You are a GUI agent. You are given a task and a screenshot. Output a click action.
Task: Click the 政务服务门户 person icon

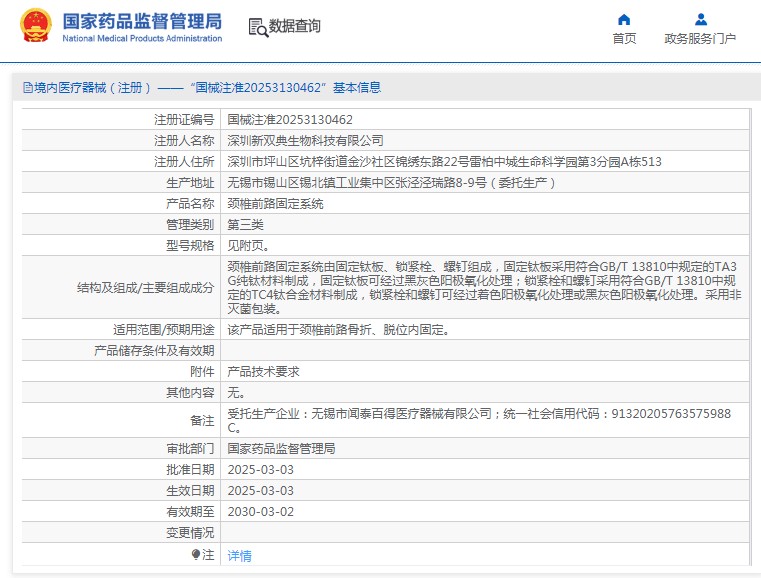[x=700, y=19]
